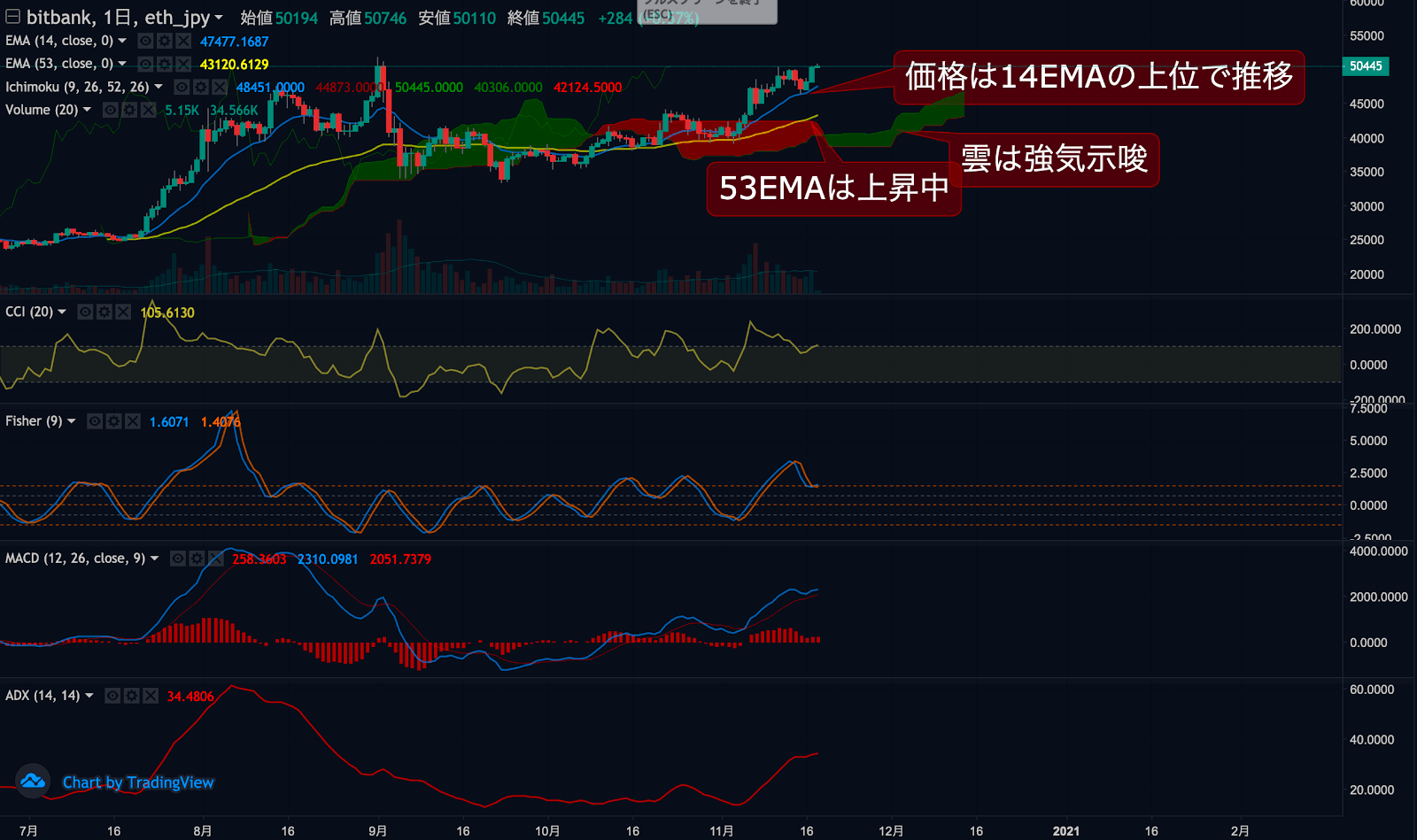
Task: Click the 50445 current price label on axis
Action: click(x=1366, y=66)
